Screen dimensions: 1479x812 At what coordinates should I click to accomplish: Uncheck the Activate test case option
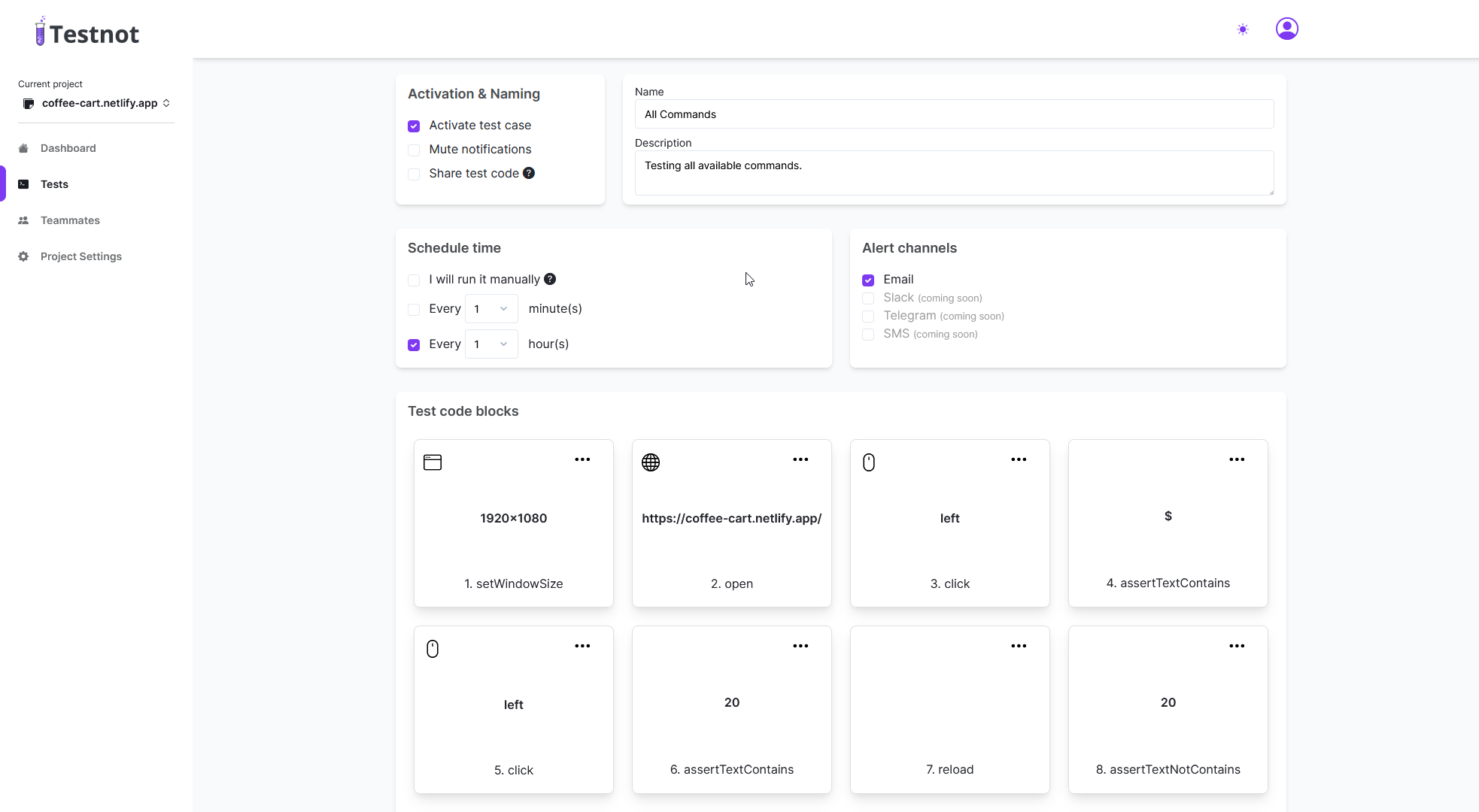[414, 126]
